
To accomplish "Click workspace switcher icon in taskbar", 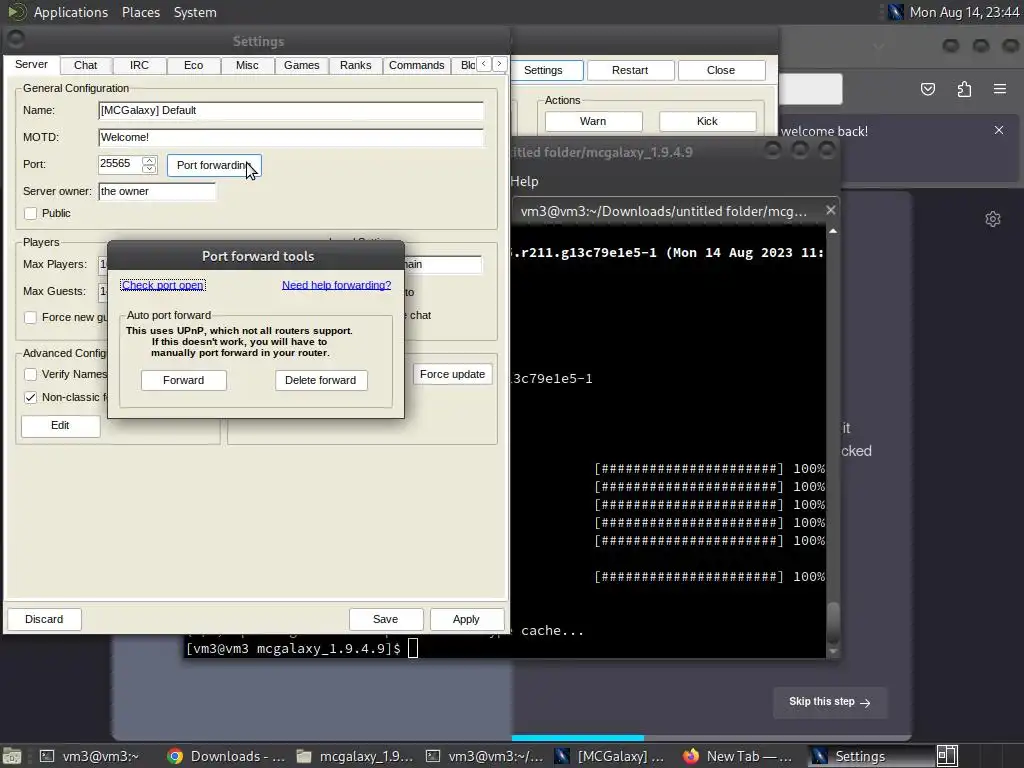I will pos(947,756).
